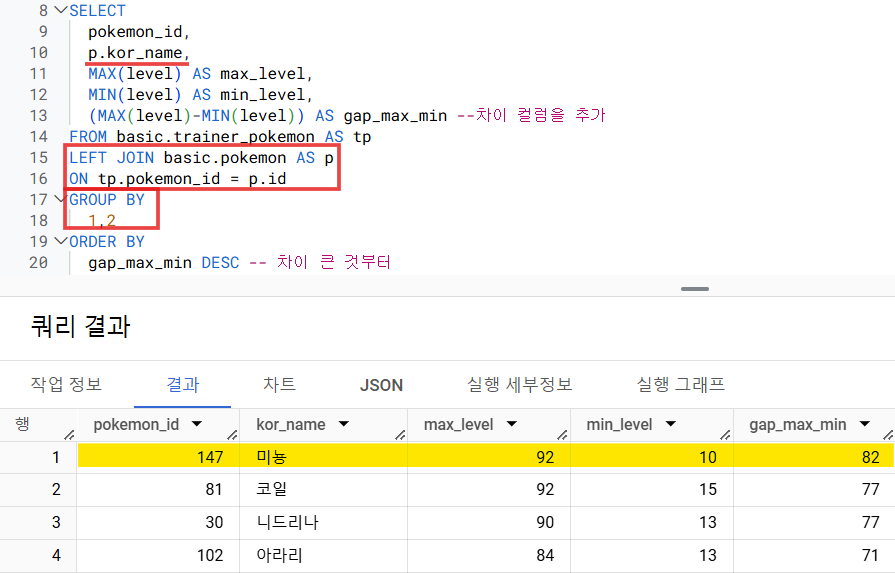Open max_level column sort dropdown
Screen dimensions: 895x573
click(x=511, y=424)
